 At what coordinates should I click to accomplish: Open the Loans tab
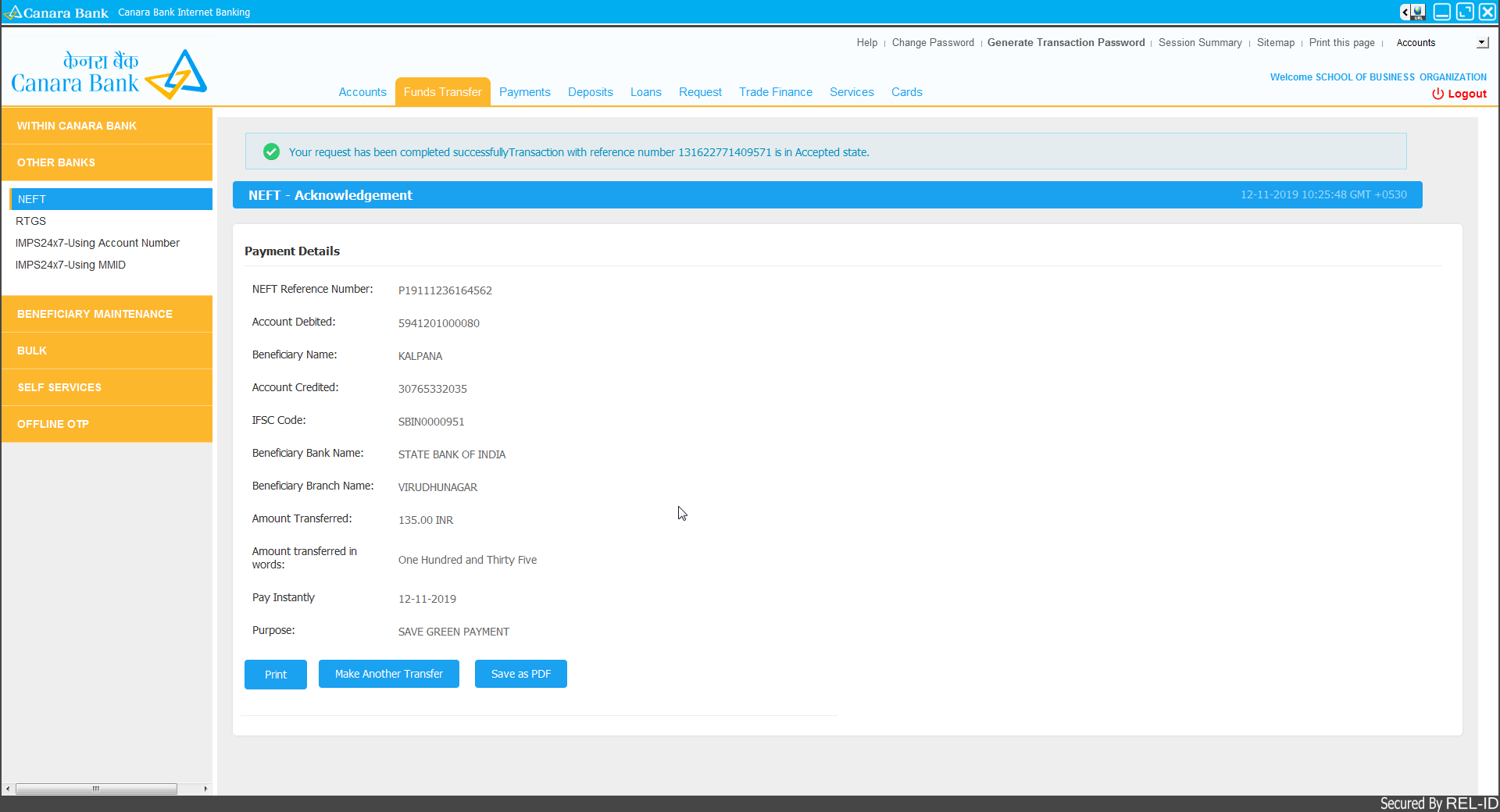[646, 92]
